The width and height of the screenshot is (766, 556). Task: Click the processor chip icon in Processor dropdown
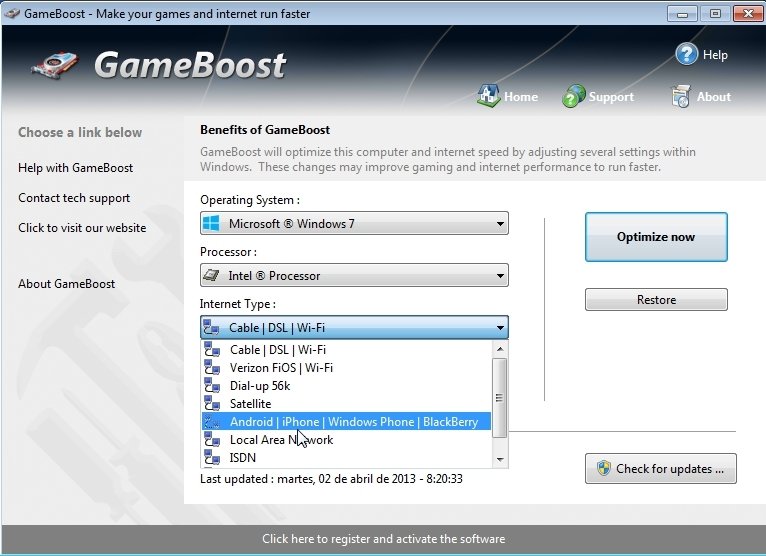(x=212, y=276)
